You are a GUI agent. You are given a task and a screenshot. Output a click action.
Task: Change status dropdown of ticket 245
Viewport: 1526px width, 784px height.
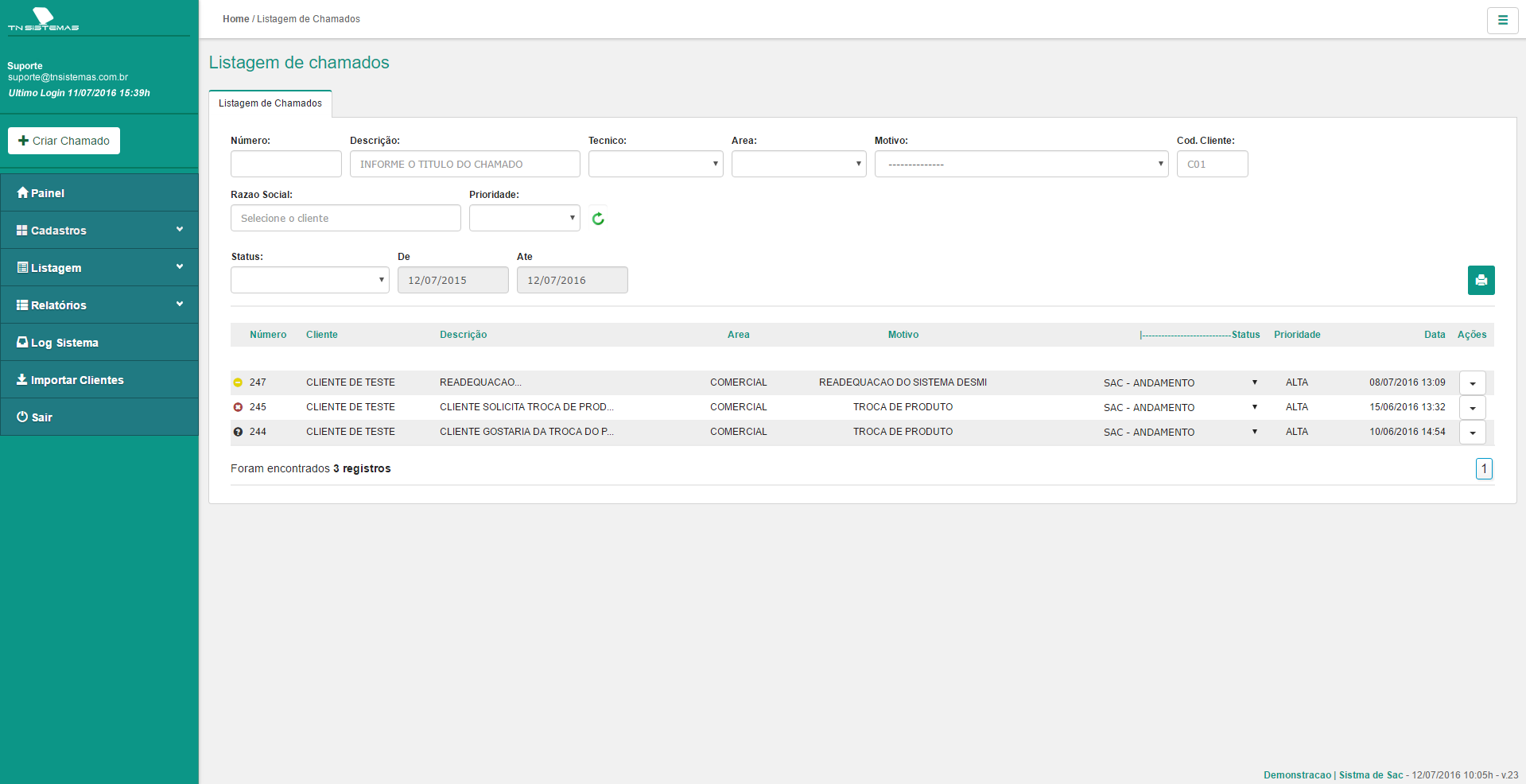coord(1179,407)
